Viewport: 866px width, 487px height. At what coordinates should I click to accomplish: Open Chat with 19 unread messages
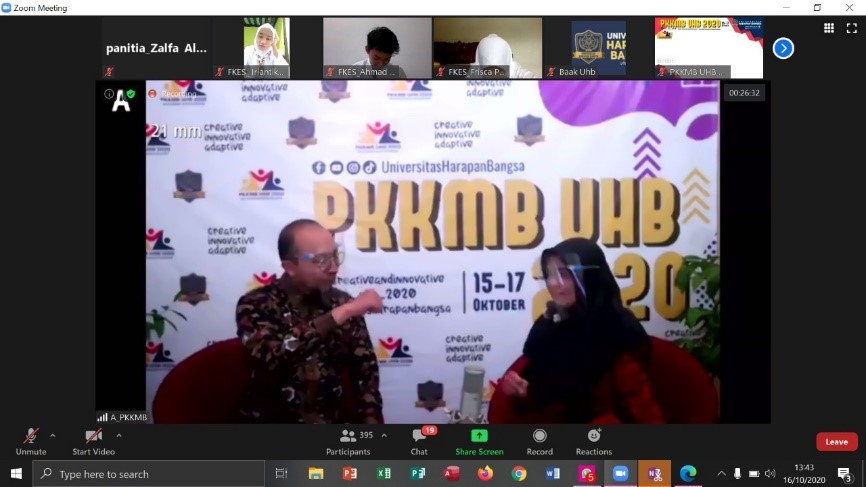pos(420,440)
